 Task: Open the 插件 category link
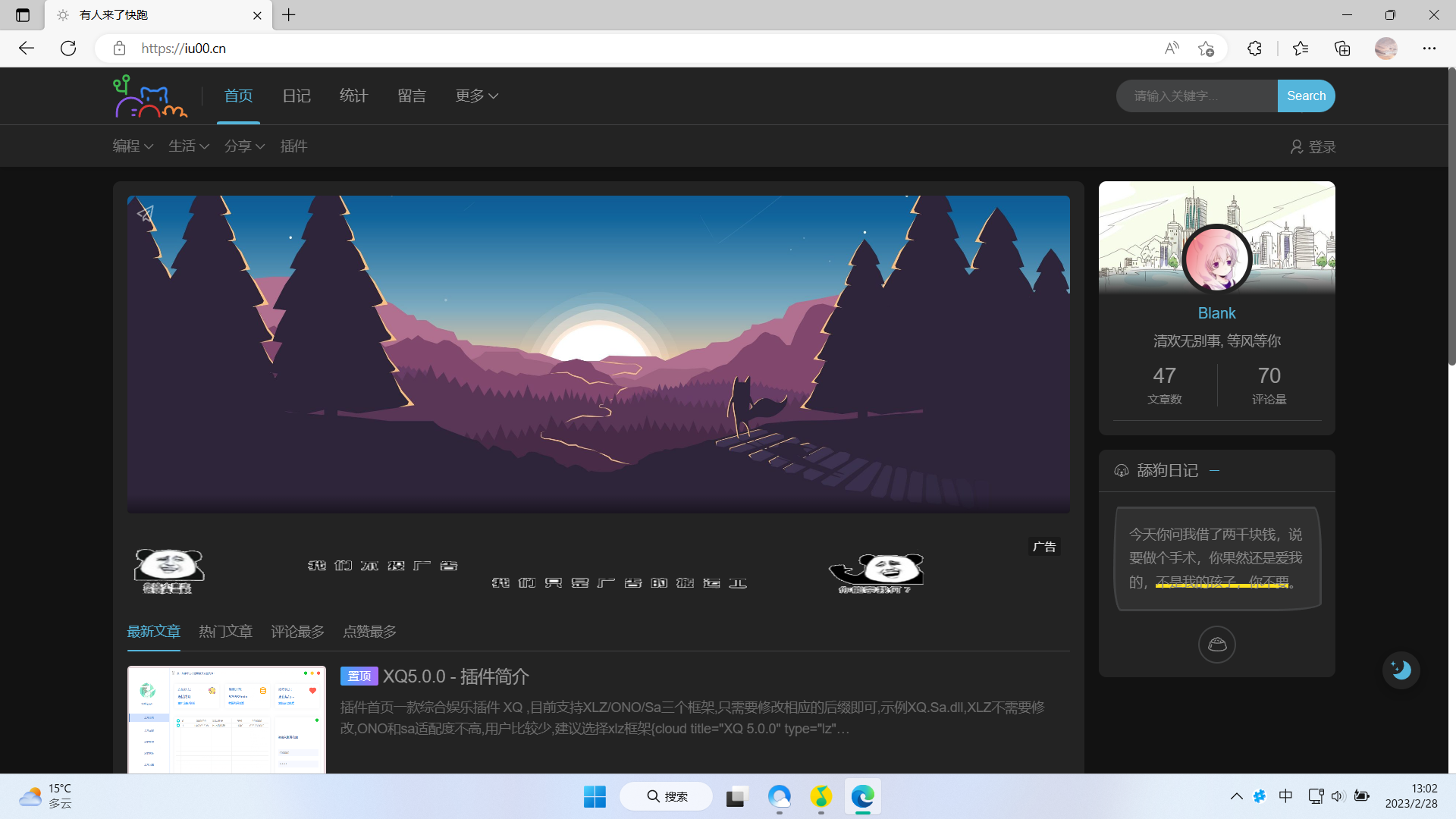[293, 146]
